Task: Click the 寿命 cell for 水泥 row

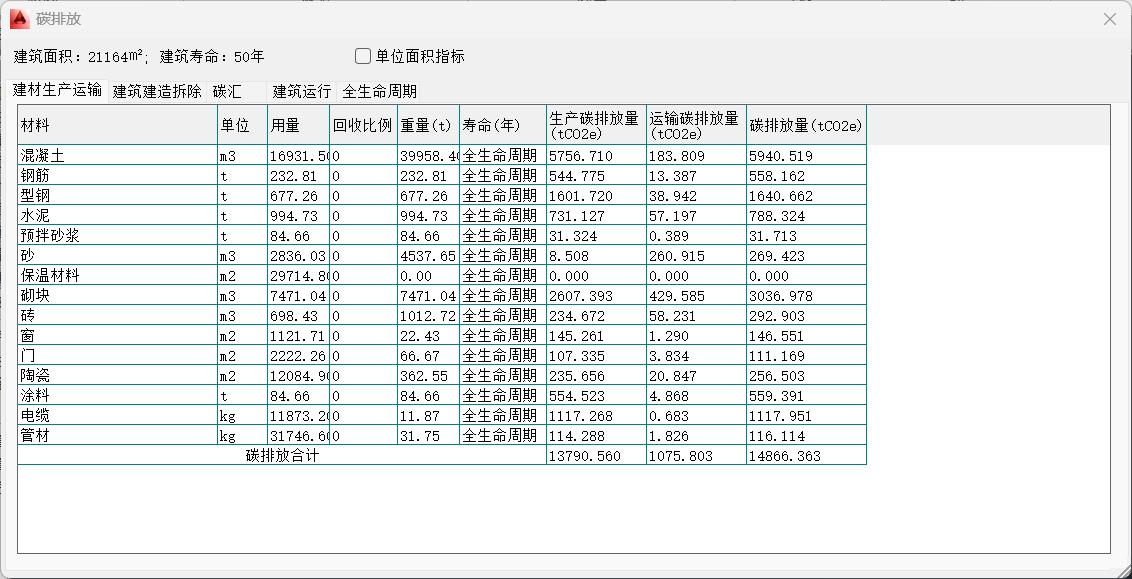Action: (x=502, y=216)
